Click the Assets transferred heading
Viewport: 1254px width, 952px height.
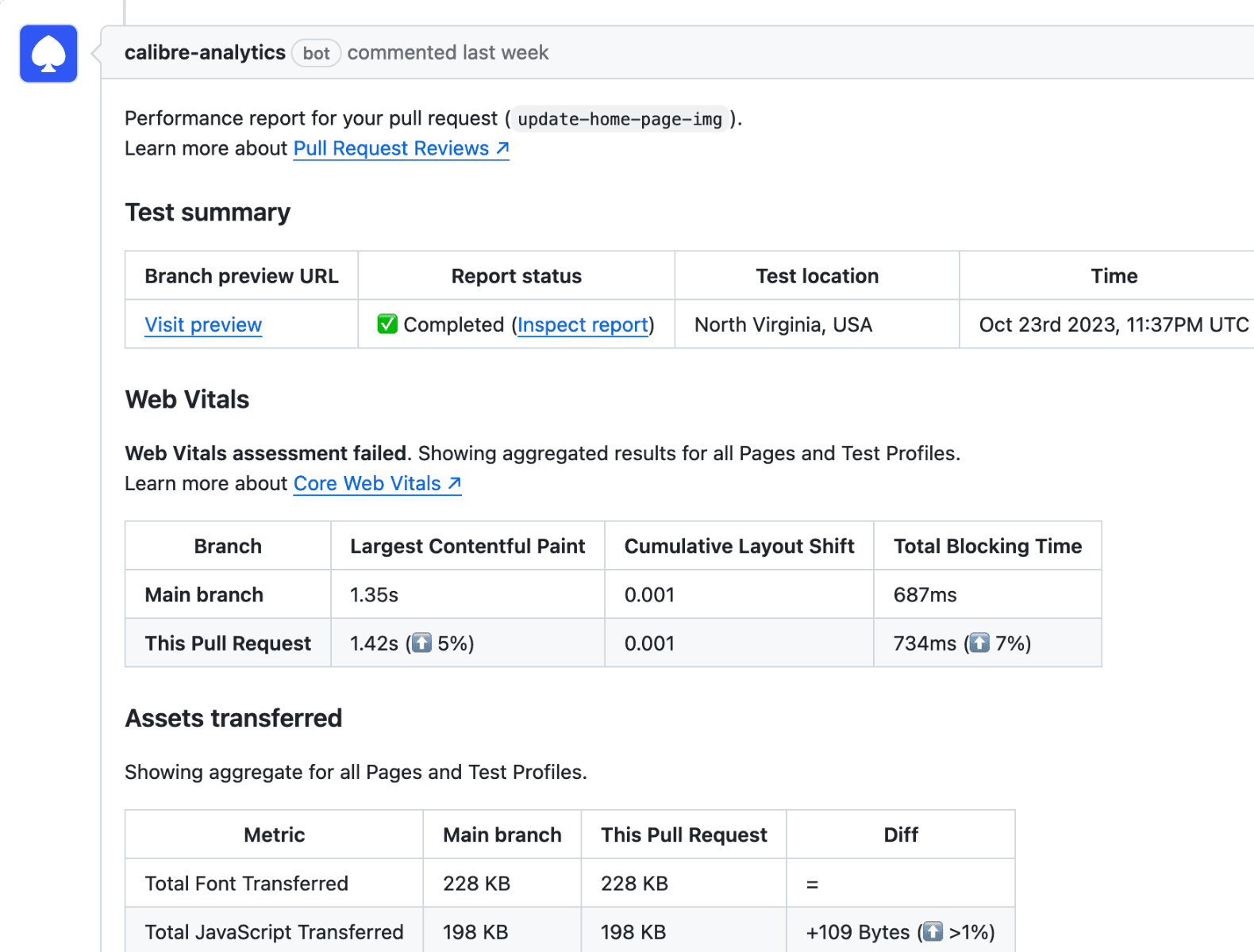(x=233, y=718)
